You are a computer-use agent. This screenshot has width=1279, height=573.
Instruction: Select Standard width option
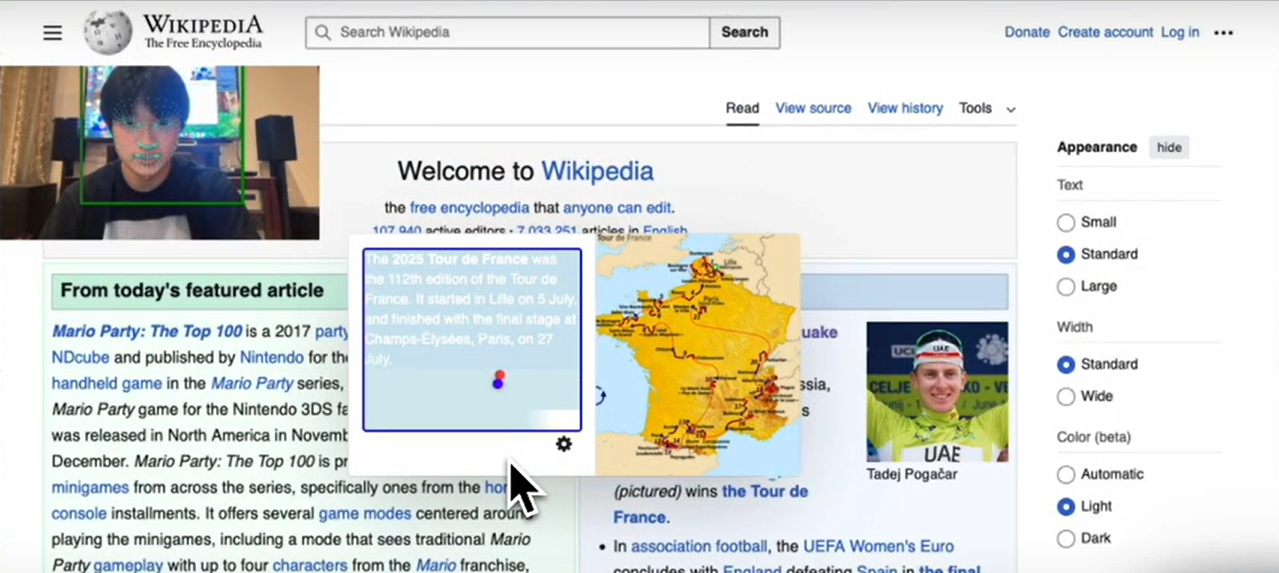[x=1066, y=364]
